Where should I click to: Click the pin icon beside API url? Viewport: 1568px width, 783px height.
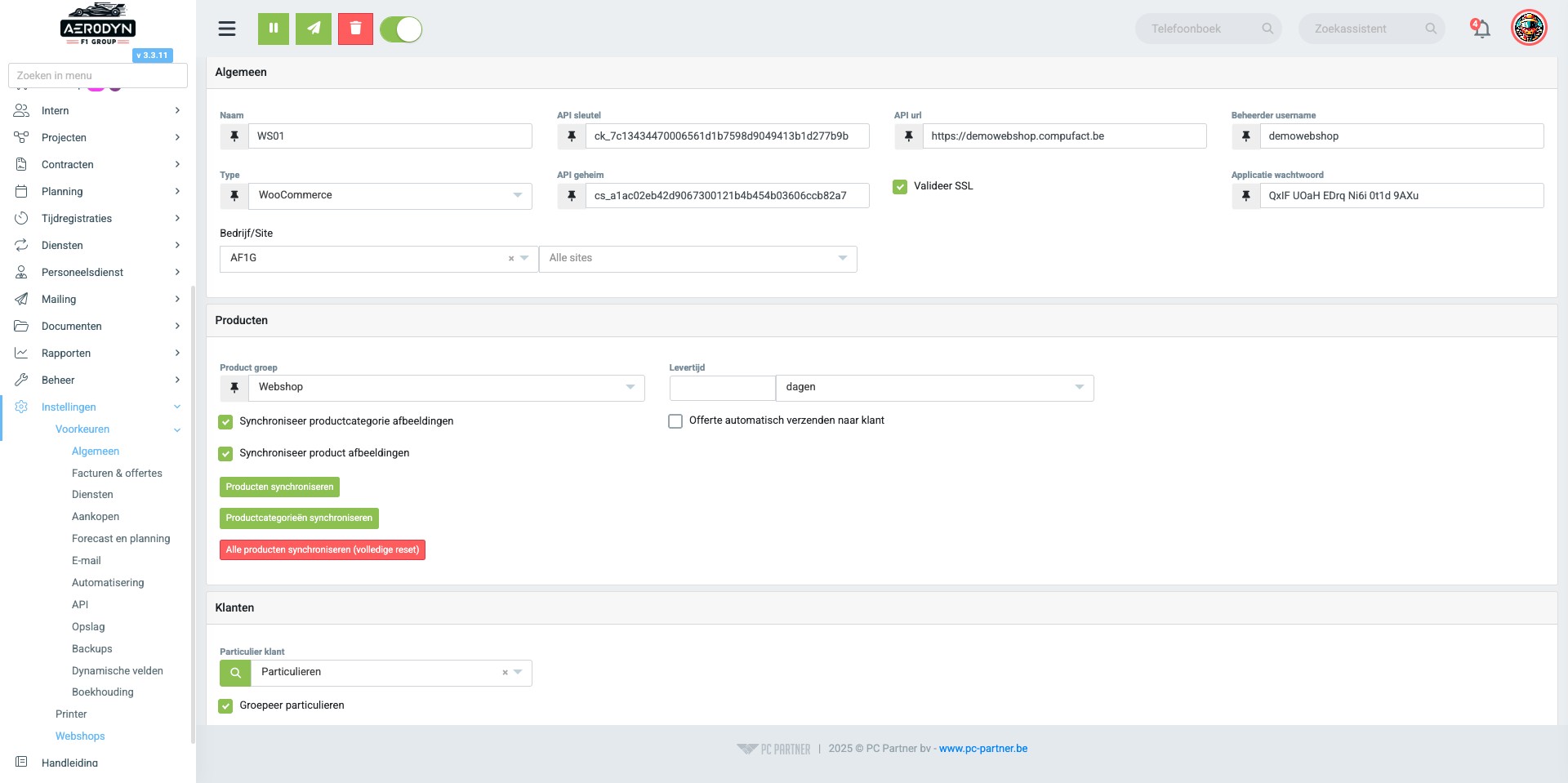[x=909, y=136]
